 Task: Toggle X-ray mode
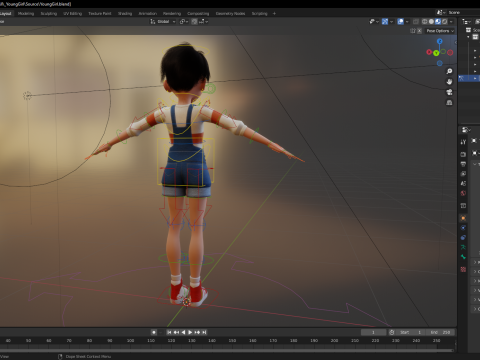pyautogui.click(x=416, y=22)
